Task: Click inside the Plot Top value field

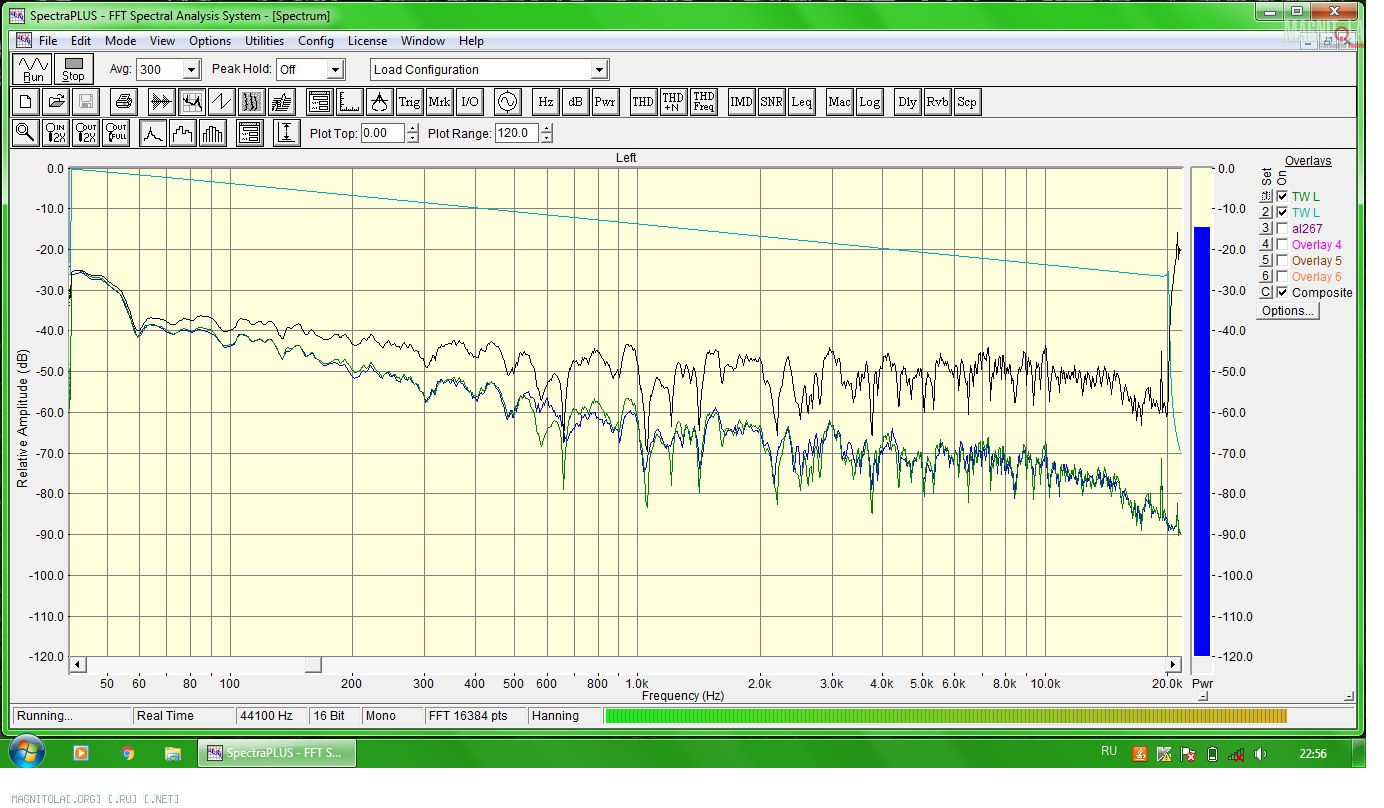Action: tap(383, 133)
